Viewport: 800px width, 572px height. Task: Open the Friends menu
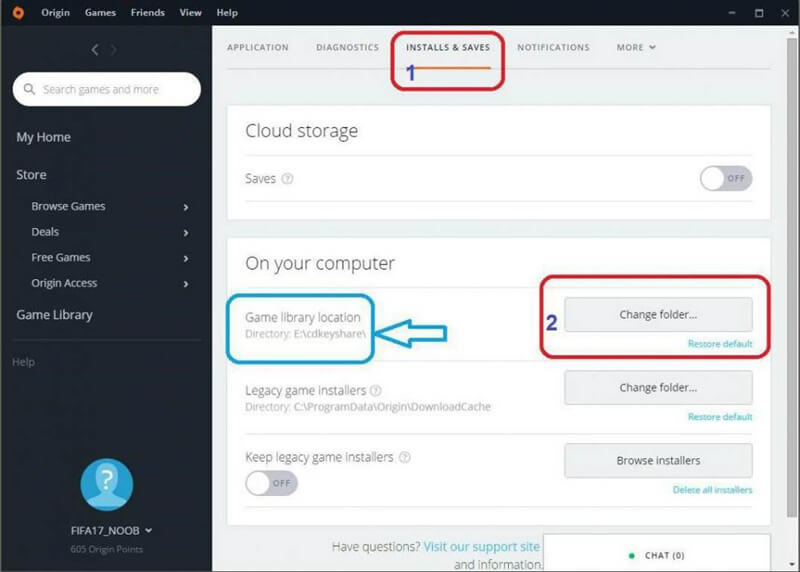pyautogui.click(x=147, y=13)
